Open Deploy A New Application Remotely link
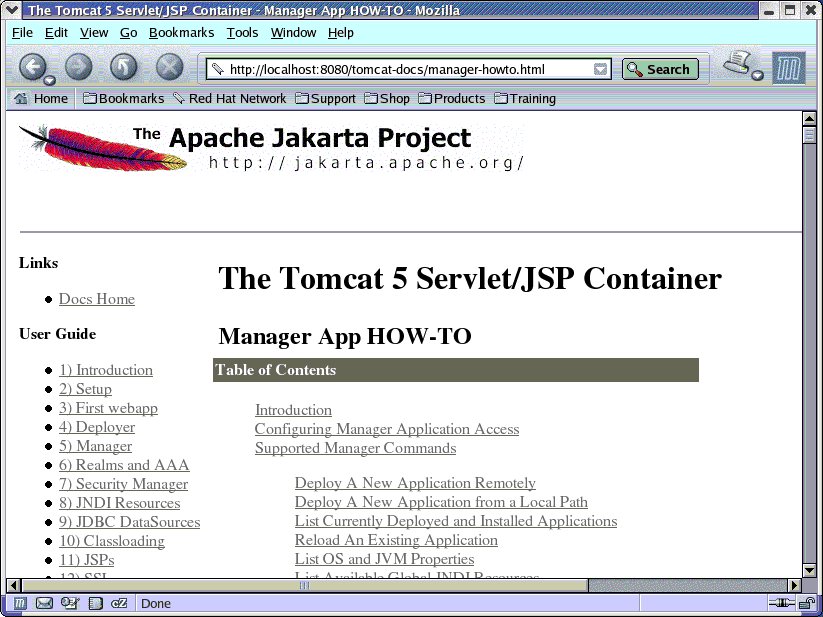 (415, 483)
